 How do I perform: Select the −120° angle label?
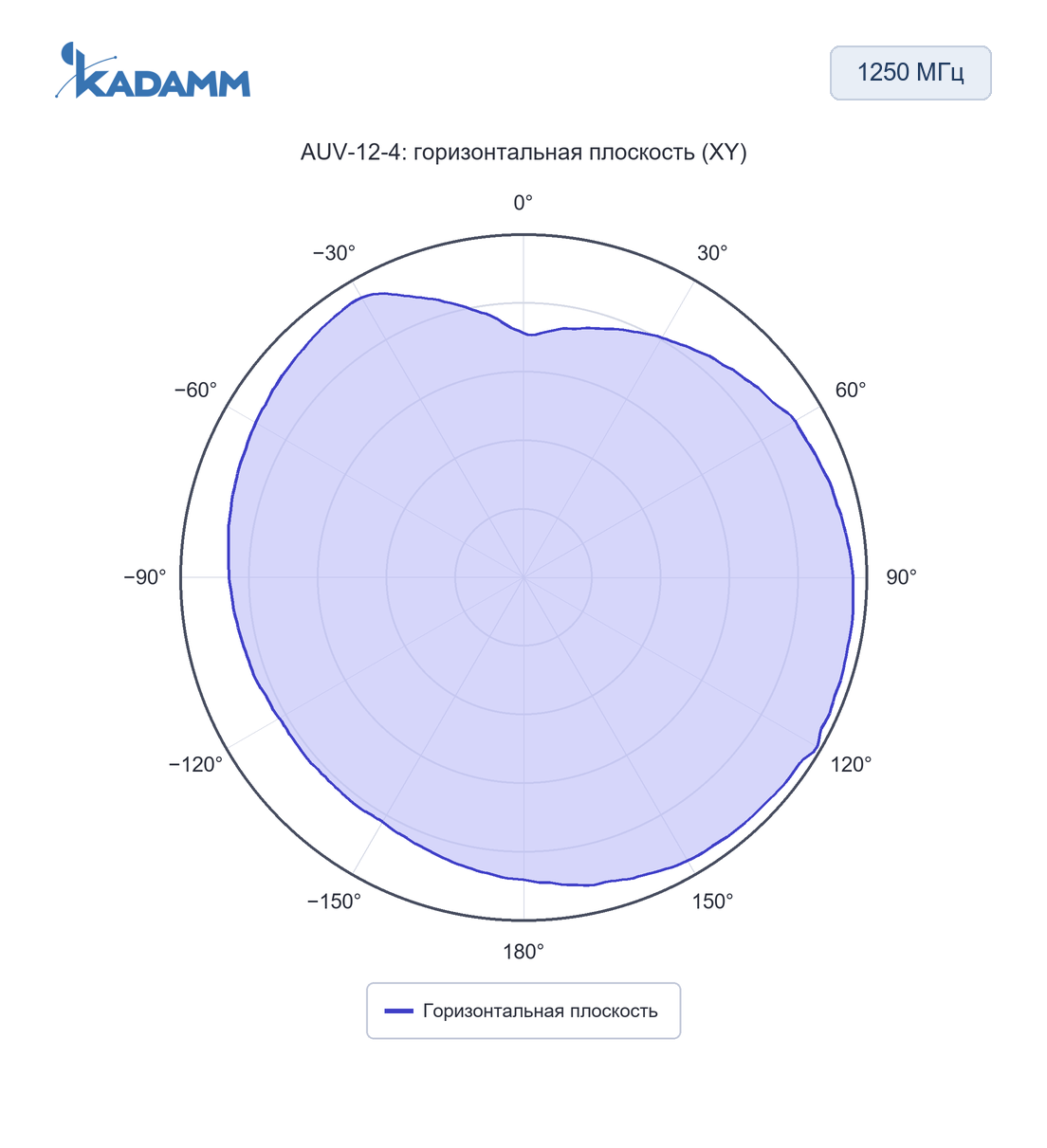[x=195, y=765]
